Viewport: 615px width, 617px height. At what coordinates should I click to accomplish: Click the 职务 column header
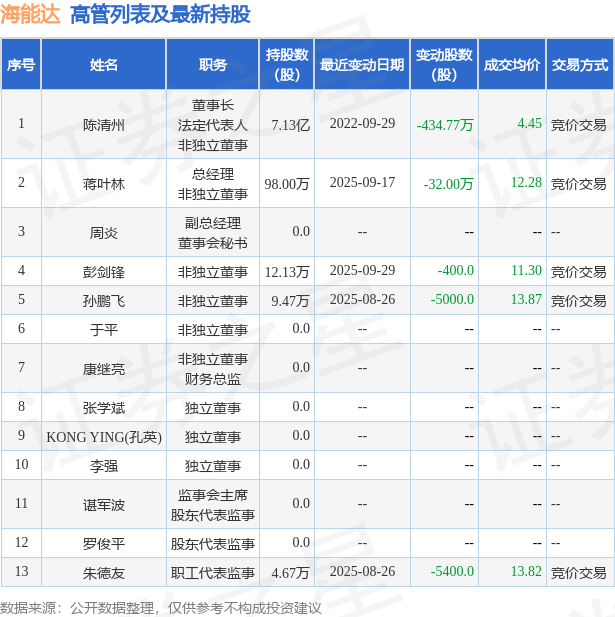coord(212,65)
